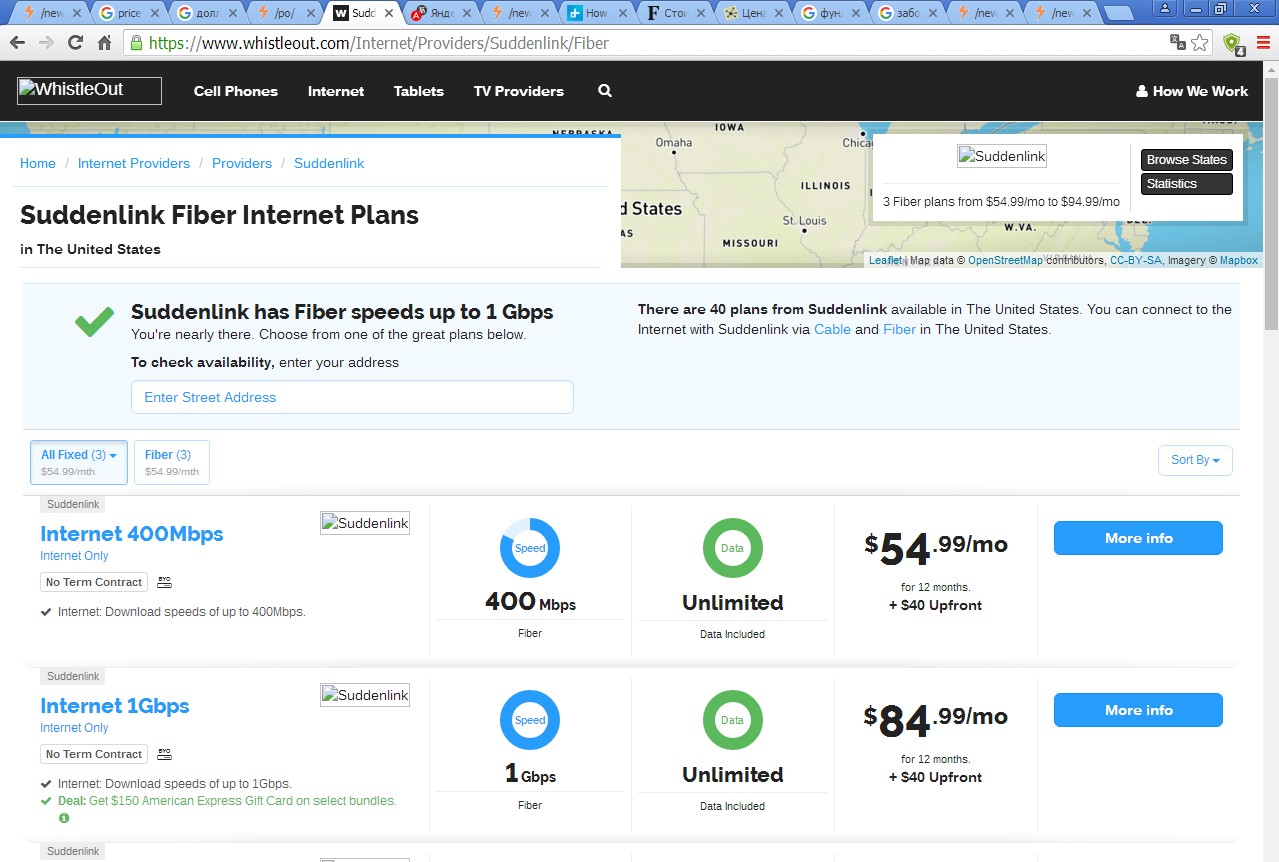Open the Leaflet map attribution link

(x=885, y=260)
